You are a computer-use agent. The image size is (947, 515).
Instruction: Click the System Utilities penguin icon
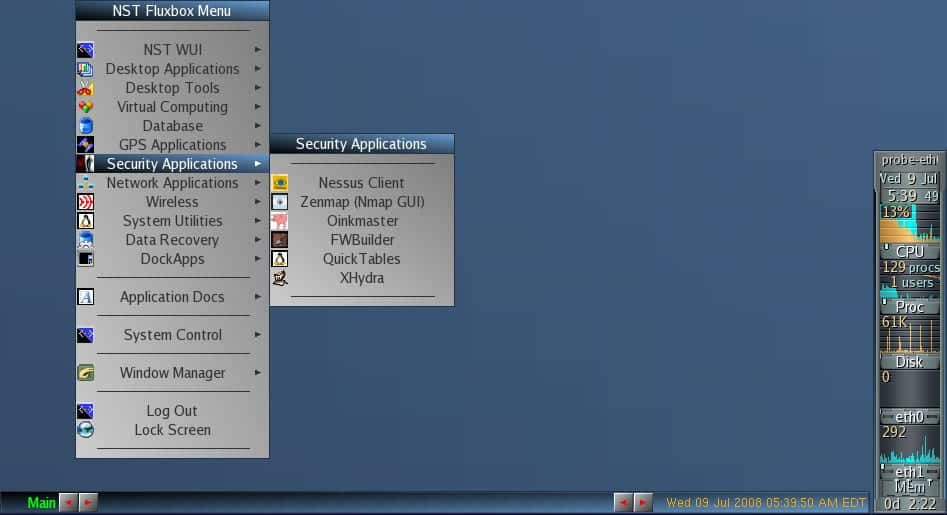pyautogui.click(x=85, y=221)
